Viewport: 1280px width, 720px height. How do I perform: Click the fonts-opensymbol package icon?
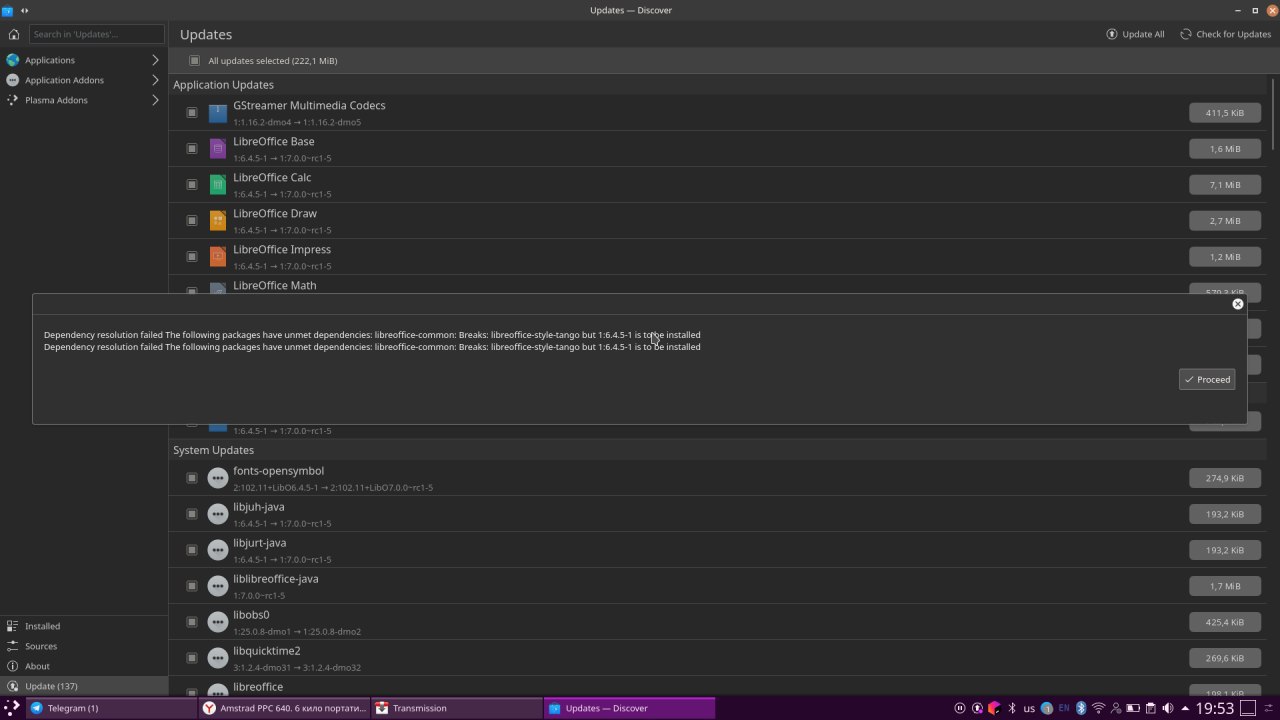pyautogui.click(x=218, y=478)
